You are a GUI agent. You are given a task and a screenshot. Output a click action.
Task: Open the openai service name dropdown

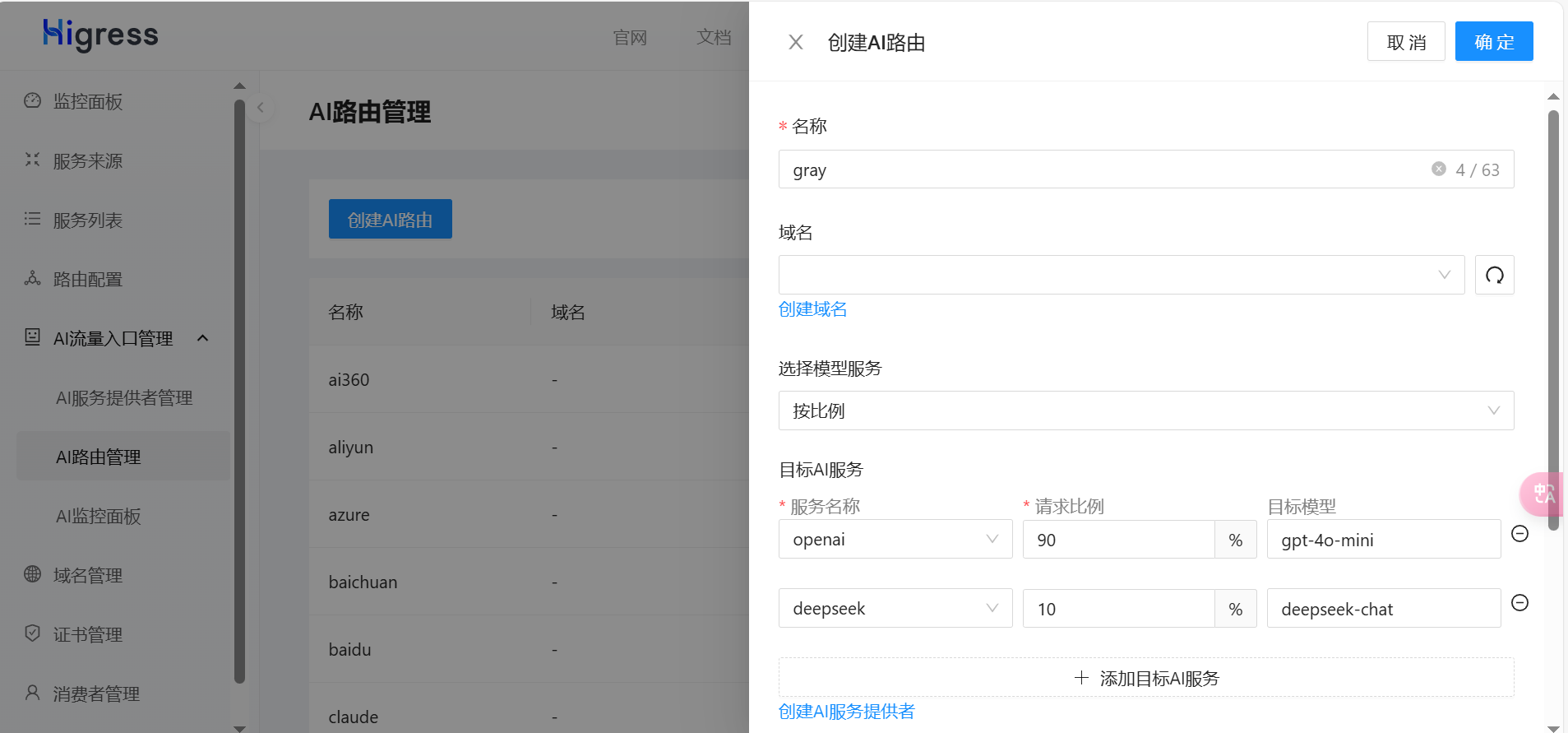[895, 540]
